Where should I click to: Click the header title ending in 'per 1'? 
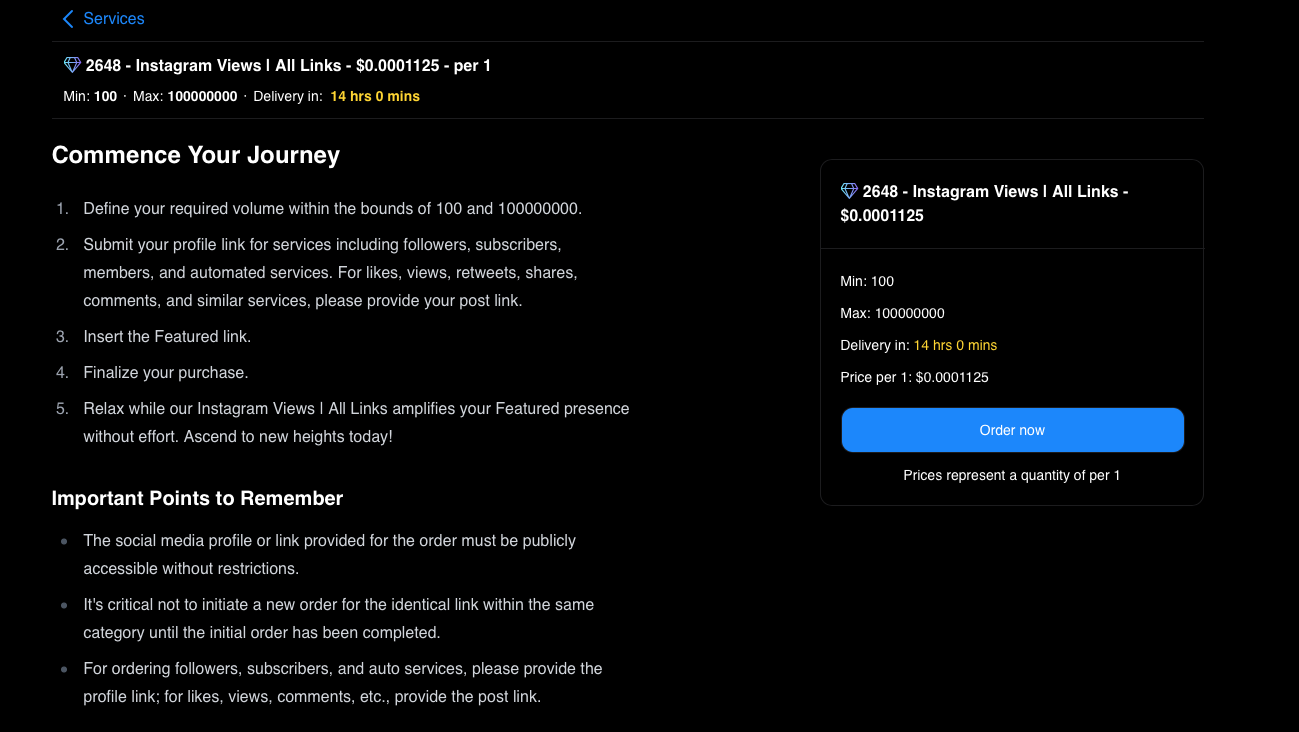(288, 66)
